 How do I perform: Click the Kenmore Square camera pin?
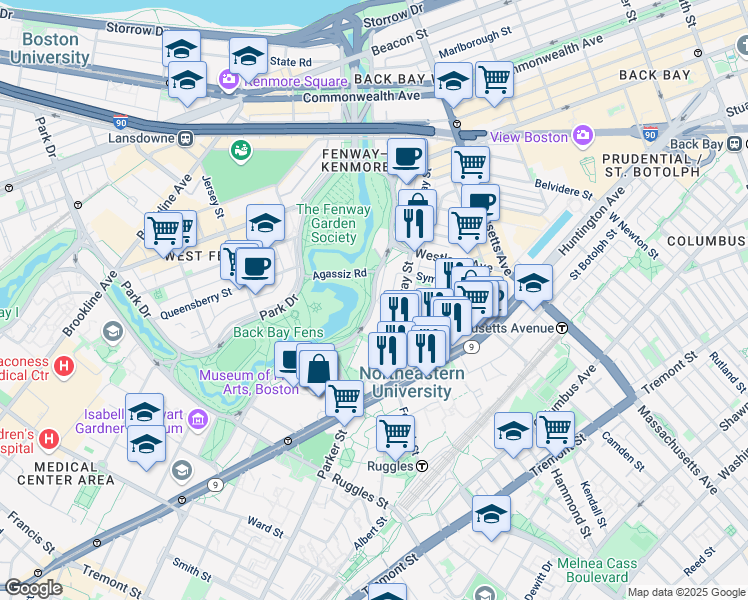(229, 80)
